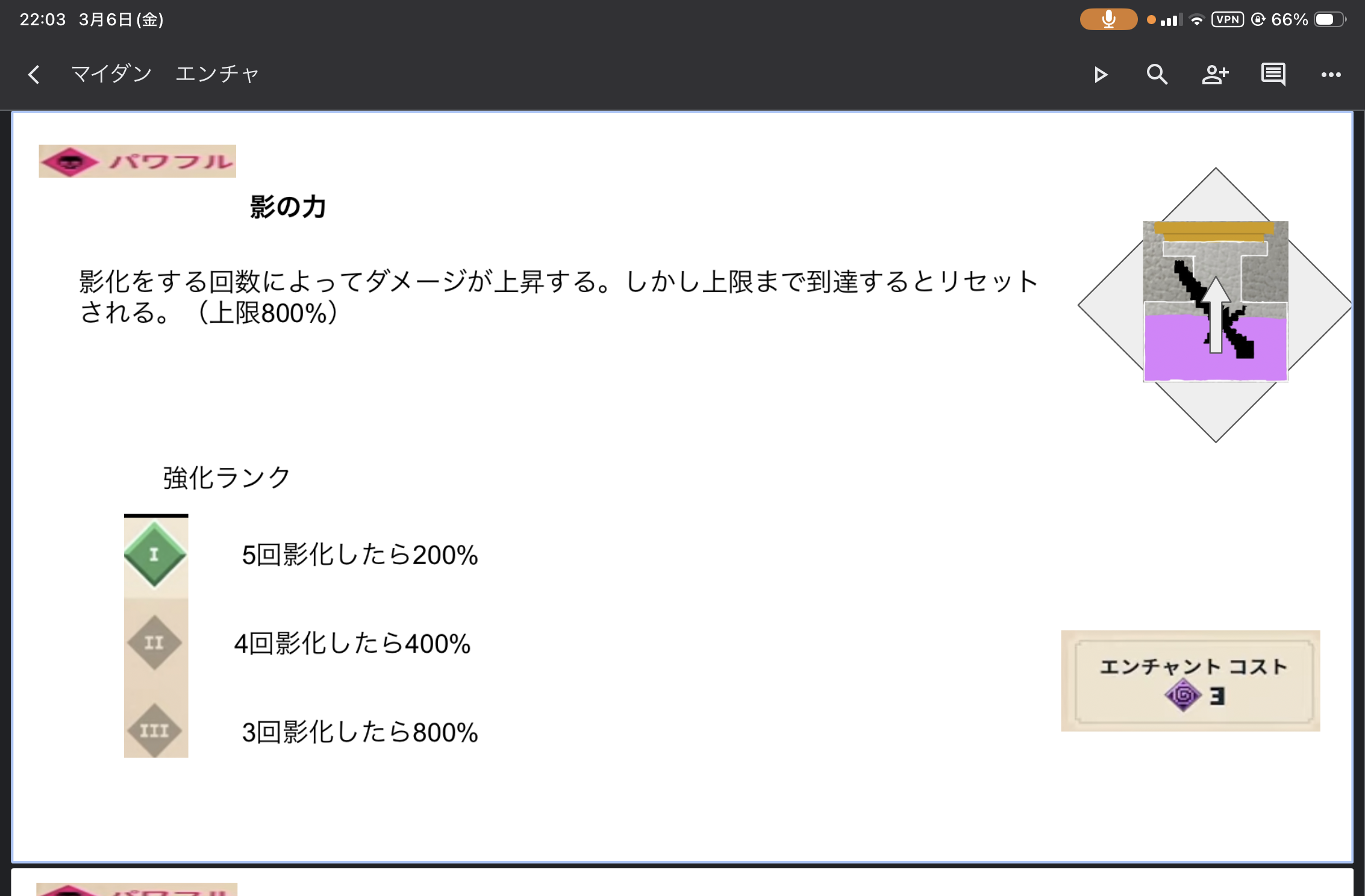1365x896 pixels.
Task: Select the エンチャント コスト cost box
Action: [x=1190, y=681]
